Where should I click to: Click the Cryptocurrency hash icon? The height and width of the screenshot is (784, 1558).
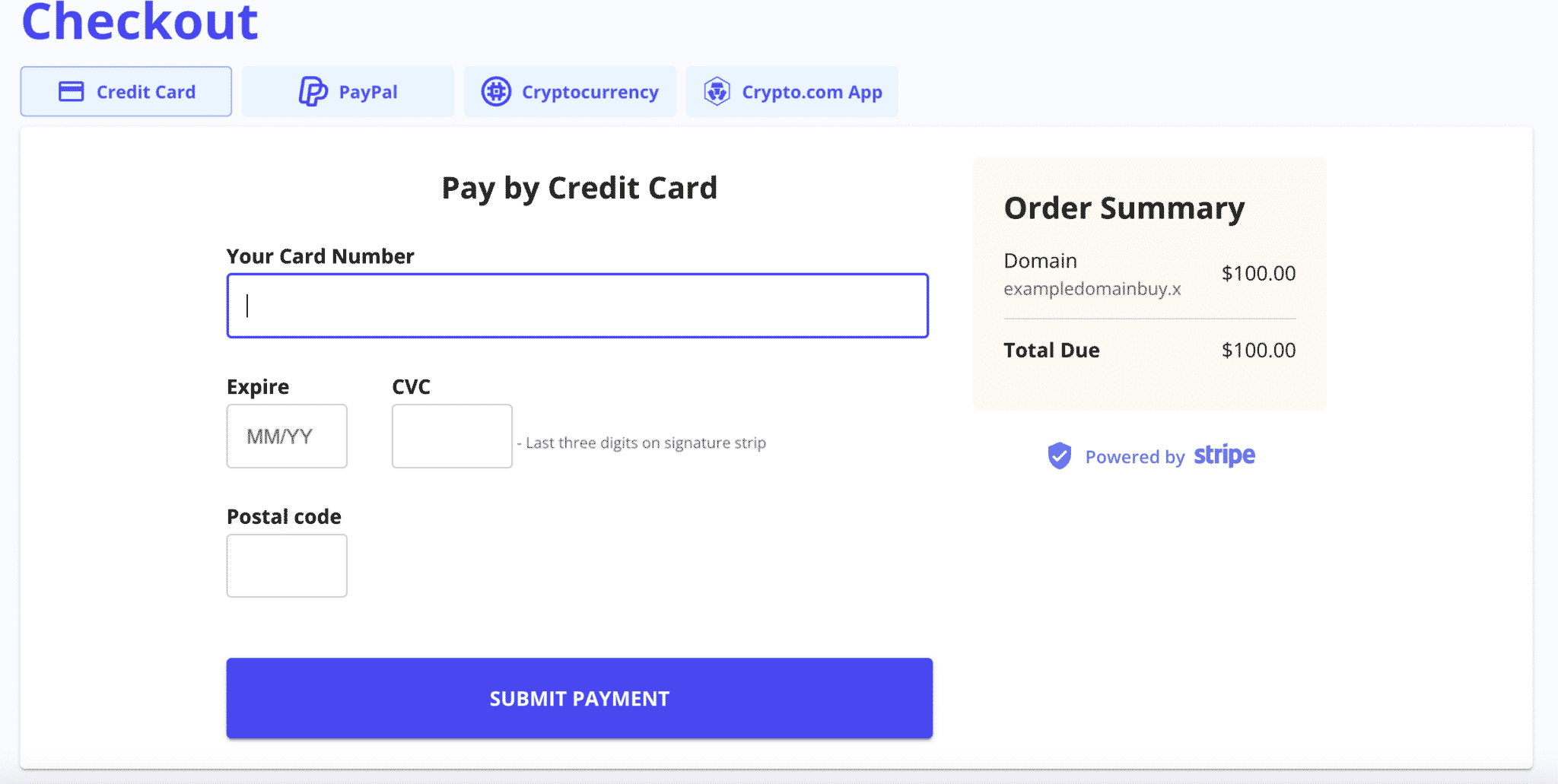[495, 90]
